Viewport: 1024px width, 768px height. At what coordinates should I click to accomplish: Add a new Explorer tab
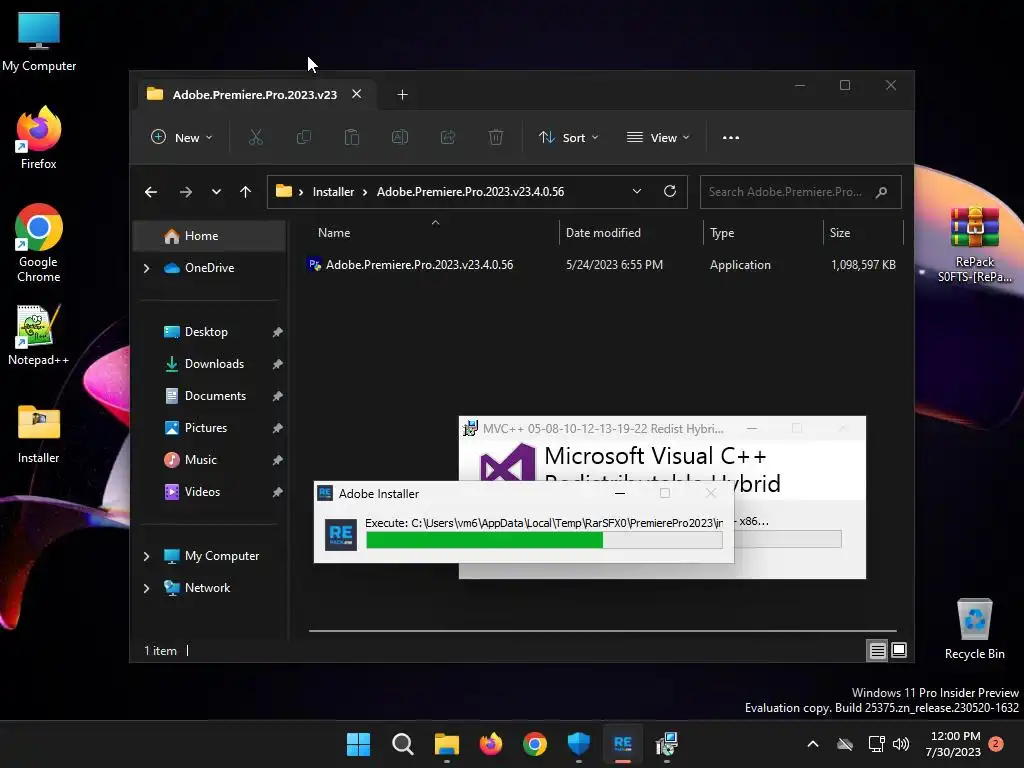[402, 95]
